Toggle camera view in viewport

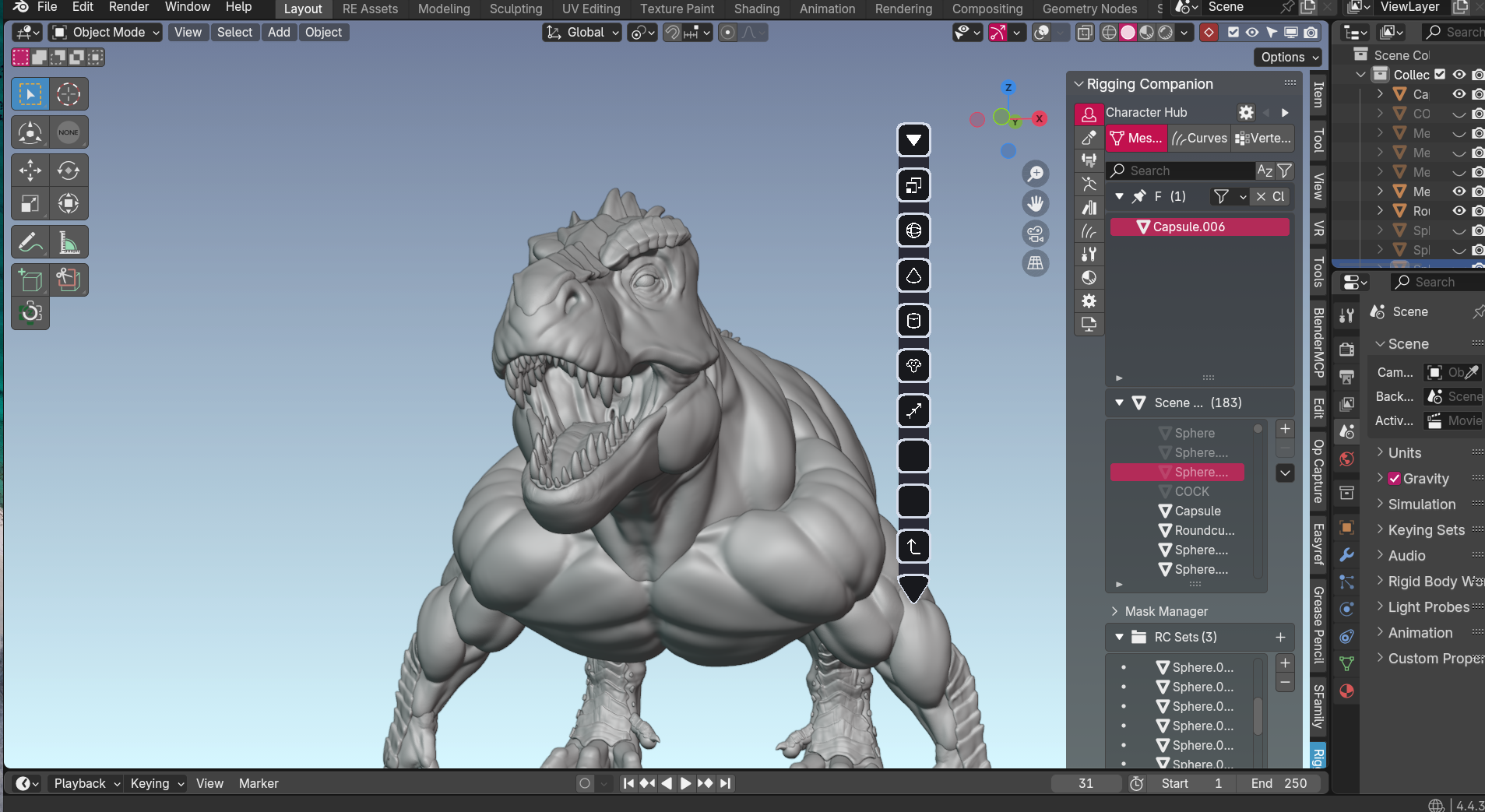(1035, 234)
